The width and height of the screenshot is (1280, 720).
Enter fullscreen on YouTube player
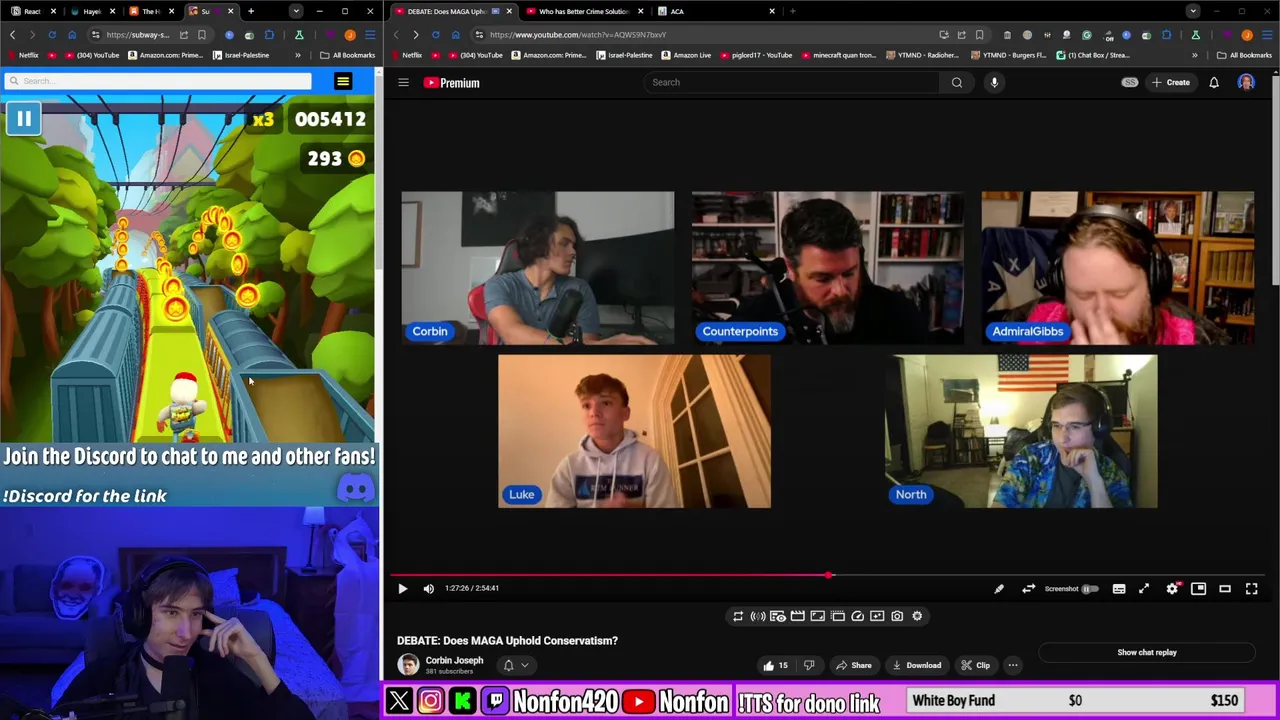tap(1252, 589)
